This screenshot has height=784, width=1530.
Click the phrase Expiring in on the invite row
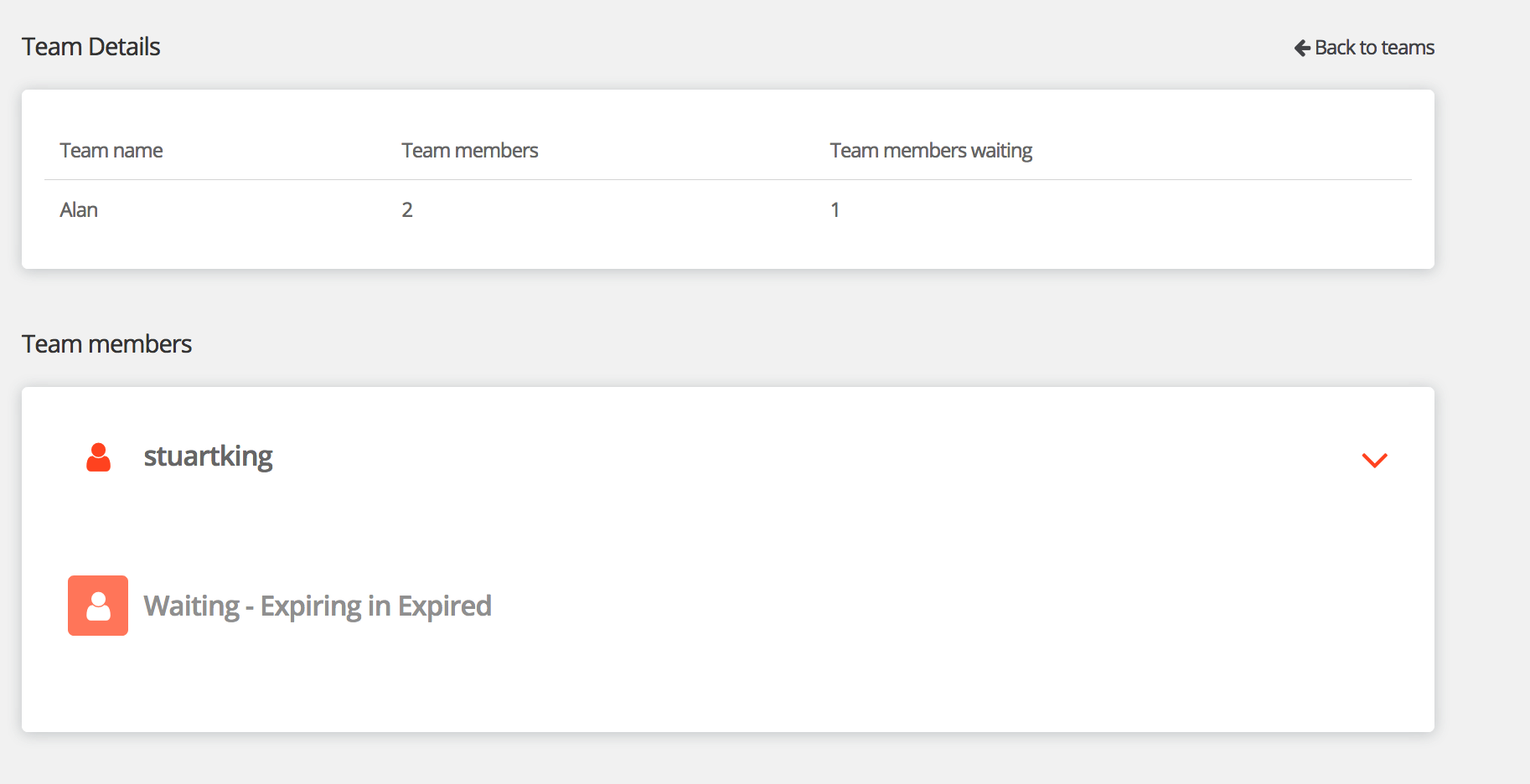(x=325, y=606)
